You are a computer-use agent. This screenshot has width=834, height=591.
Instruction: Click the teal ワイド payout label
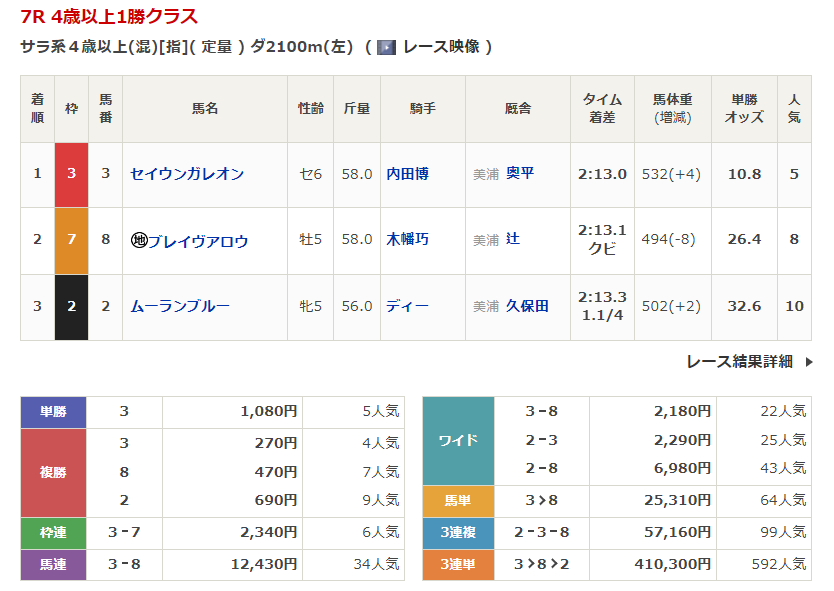click(458, 440)
